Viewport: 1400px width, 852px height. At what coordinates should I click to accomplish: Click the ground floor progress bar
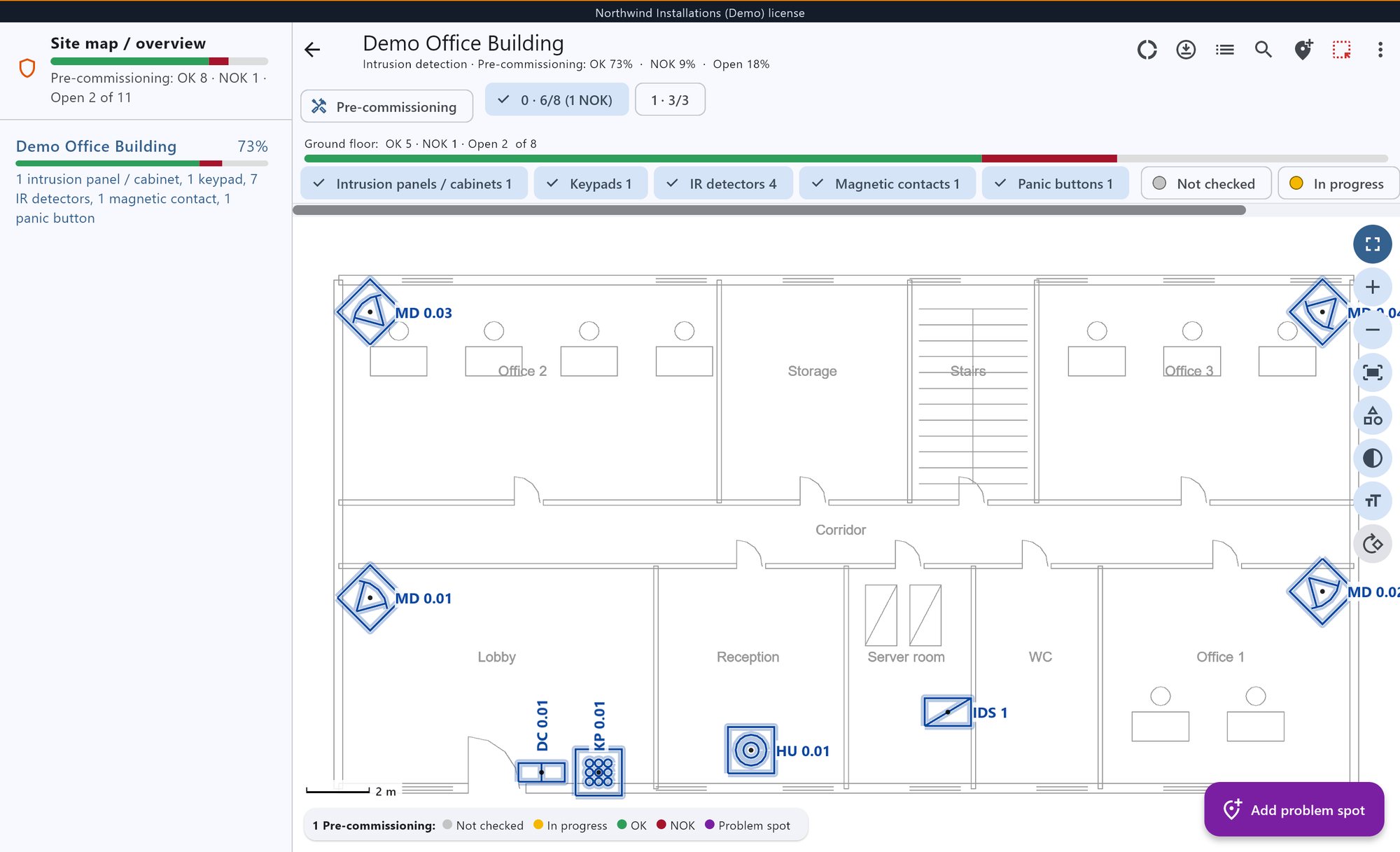point(846,159)
